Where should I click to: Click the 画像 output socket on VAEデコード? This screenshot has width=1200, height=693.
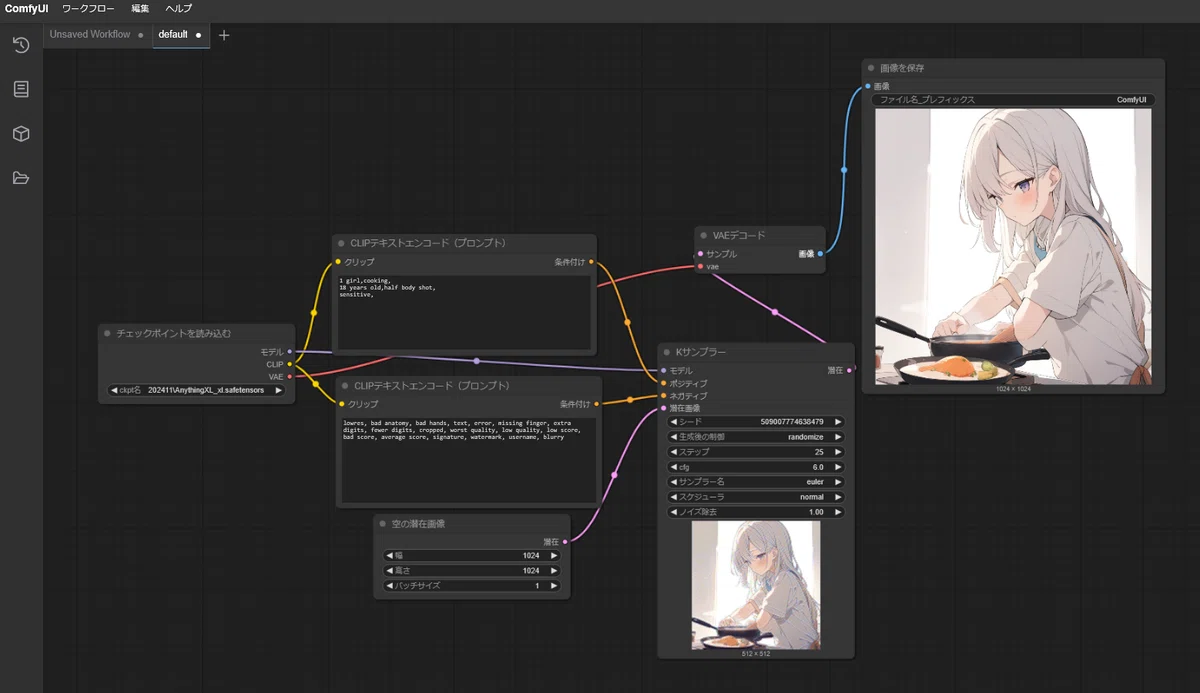[820, 254]
